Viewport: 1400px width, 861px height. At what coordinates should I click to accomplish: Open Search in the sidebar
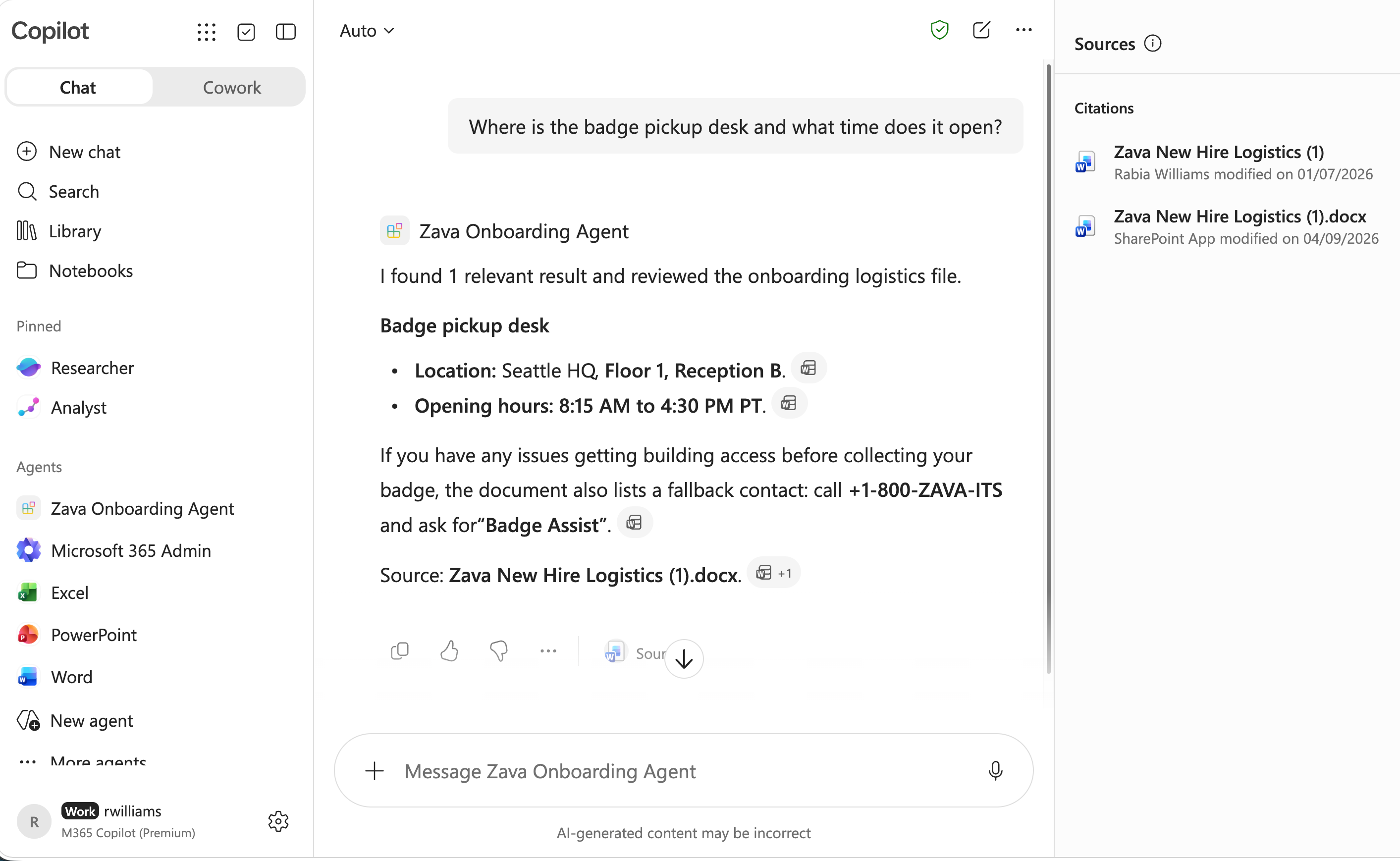click(58, 191)
